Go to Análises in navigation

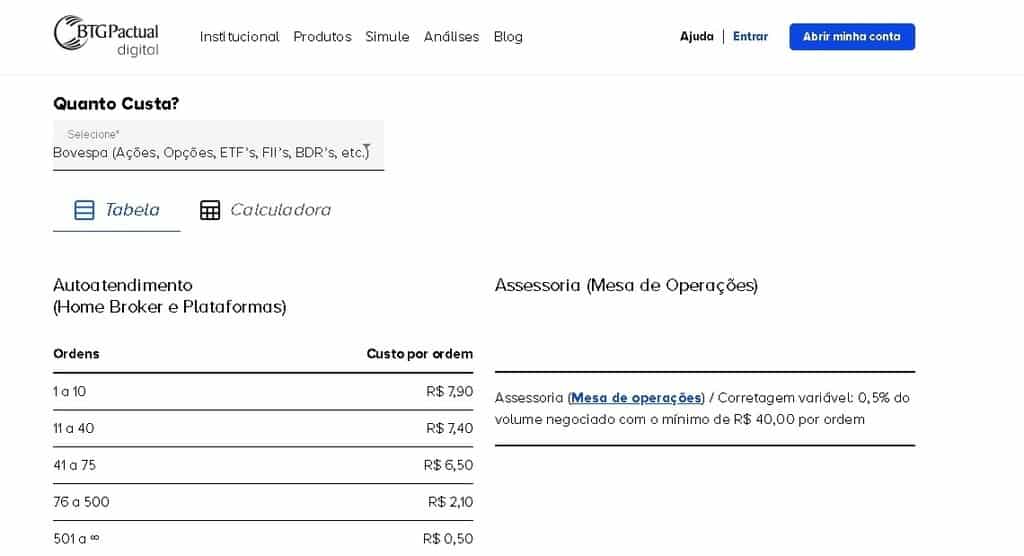pos(451,37)
